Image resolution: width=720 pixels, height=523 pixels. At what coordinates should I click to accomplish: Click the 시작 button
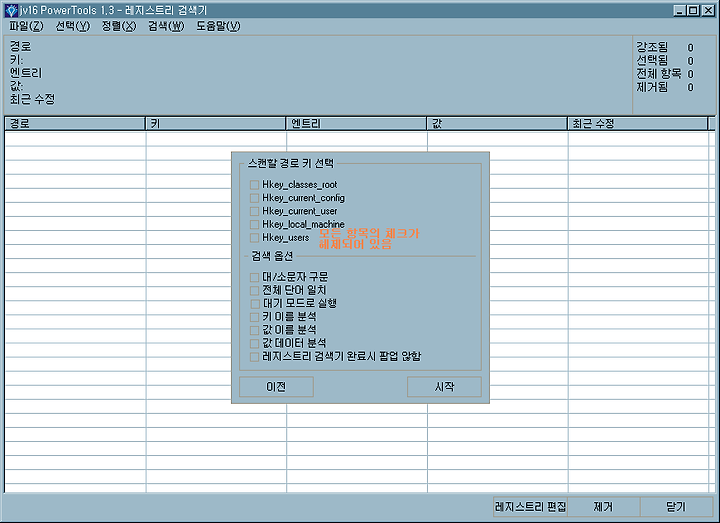click(x=444, y=387)
